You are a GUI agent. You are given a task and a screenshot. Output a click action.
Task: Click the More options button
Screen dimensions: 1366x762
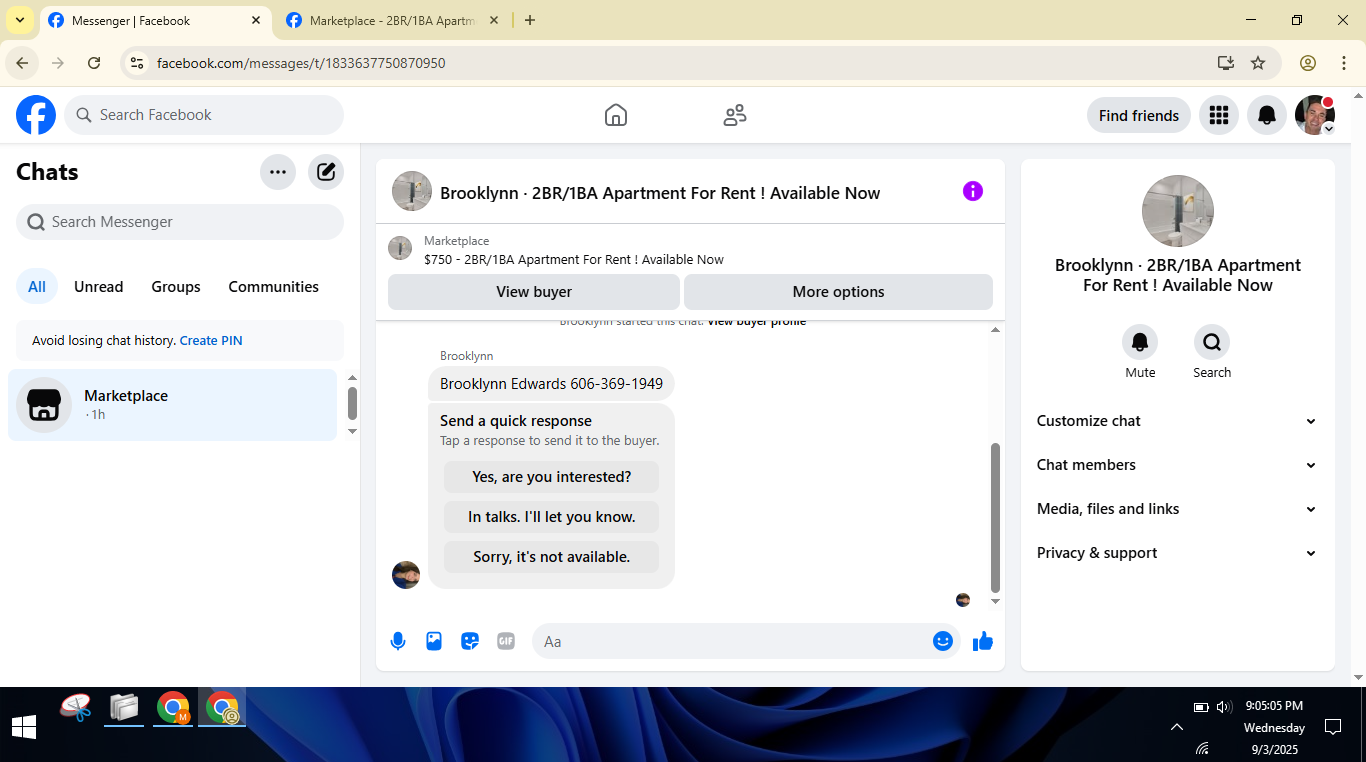tap(839, 292)
